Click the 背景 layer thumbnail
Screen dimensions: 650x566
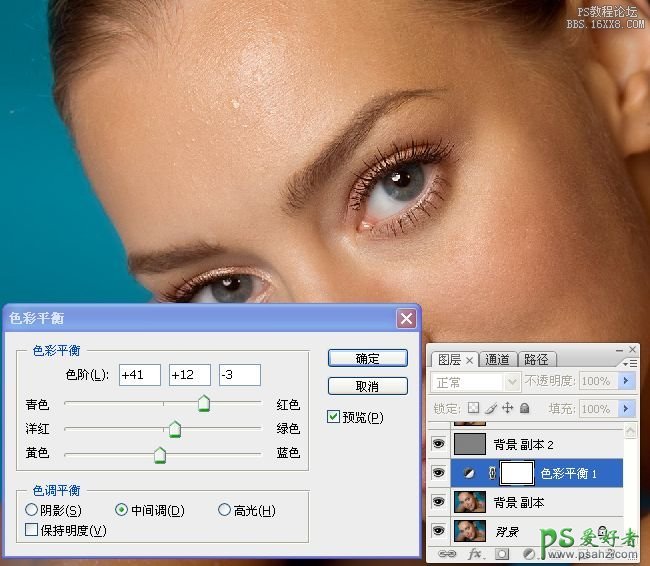pos(470,531)
